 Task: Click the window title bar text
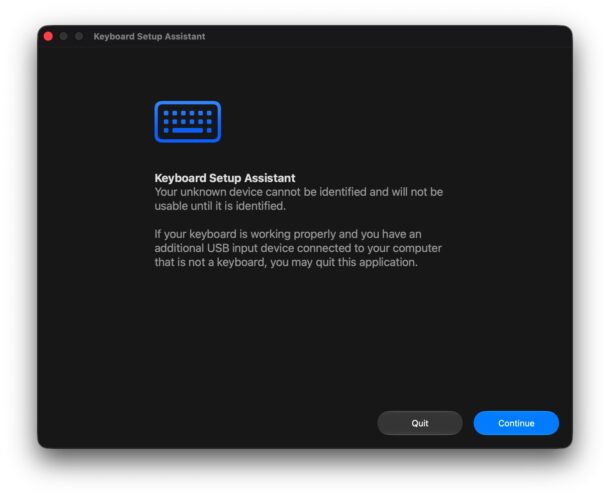pos(149,36)
